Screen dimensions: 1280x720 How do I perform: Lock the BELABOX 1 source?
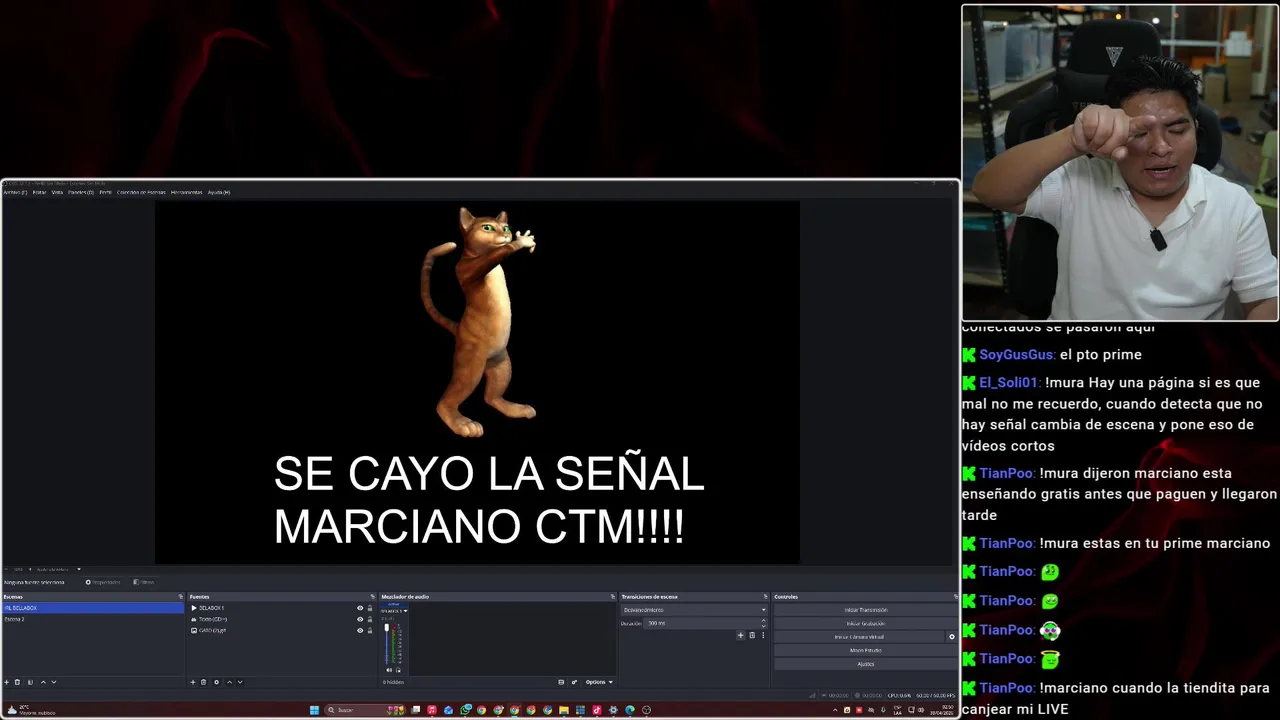pyautogui.click(x=370, y=608)
